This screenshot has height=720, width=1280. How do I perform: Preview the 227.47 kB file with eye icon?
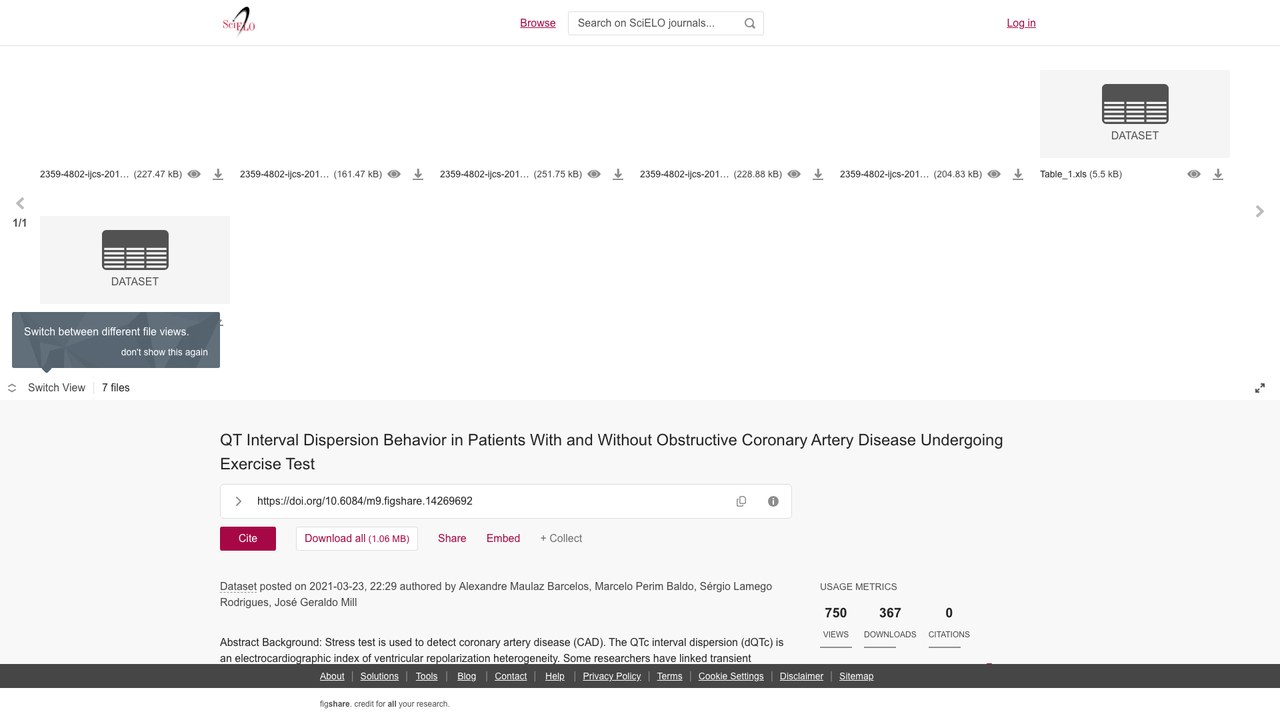pos(194,174)
